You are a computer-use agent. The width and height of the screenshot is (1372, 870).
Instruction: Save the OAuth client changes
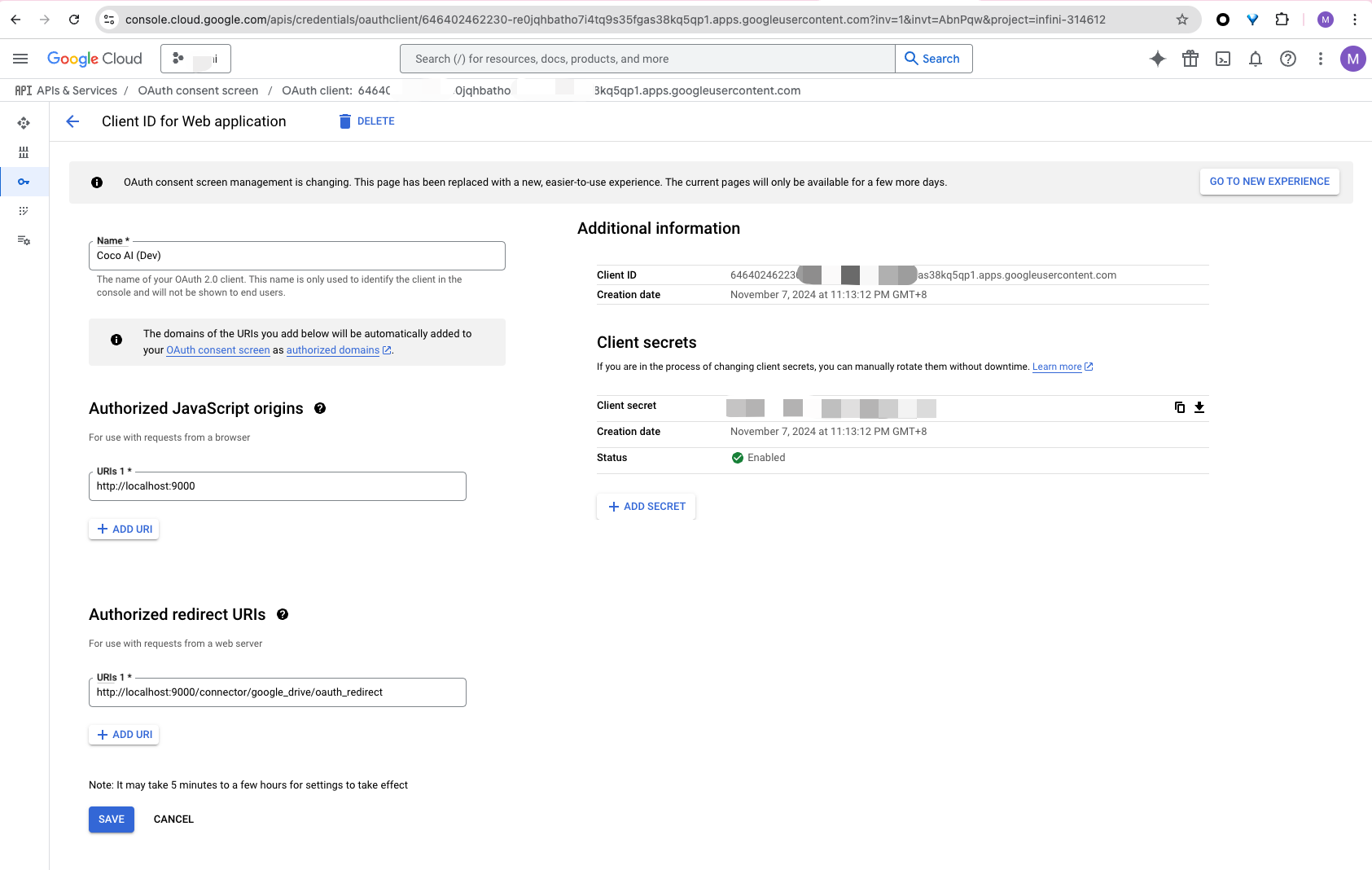[x=111, y=819]
